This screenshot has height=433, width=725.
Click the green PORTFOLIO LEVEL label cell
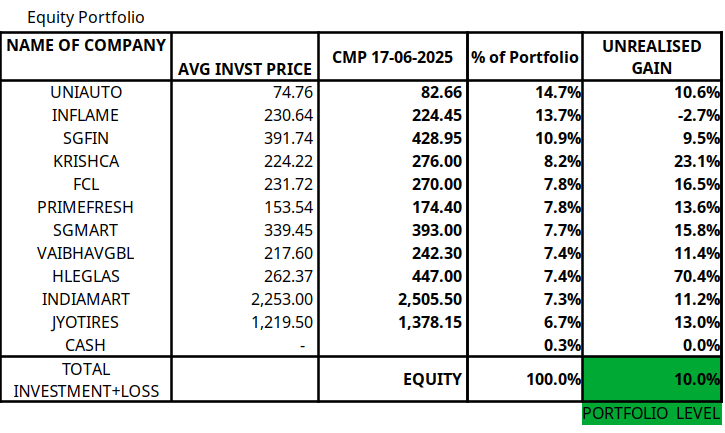click(652, 413)
